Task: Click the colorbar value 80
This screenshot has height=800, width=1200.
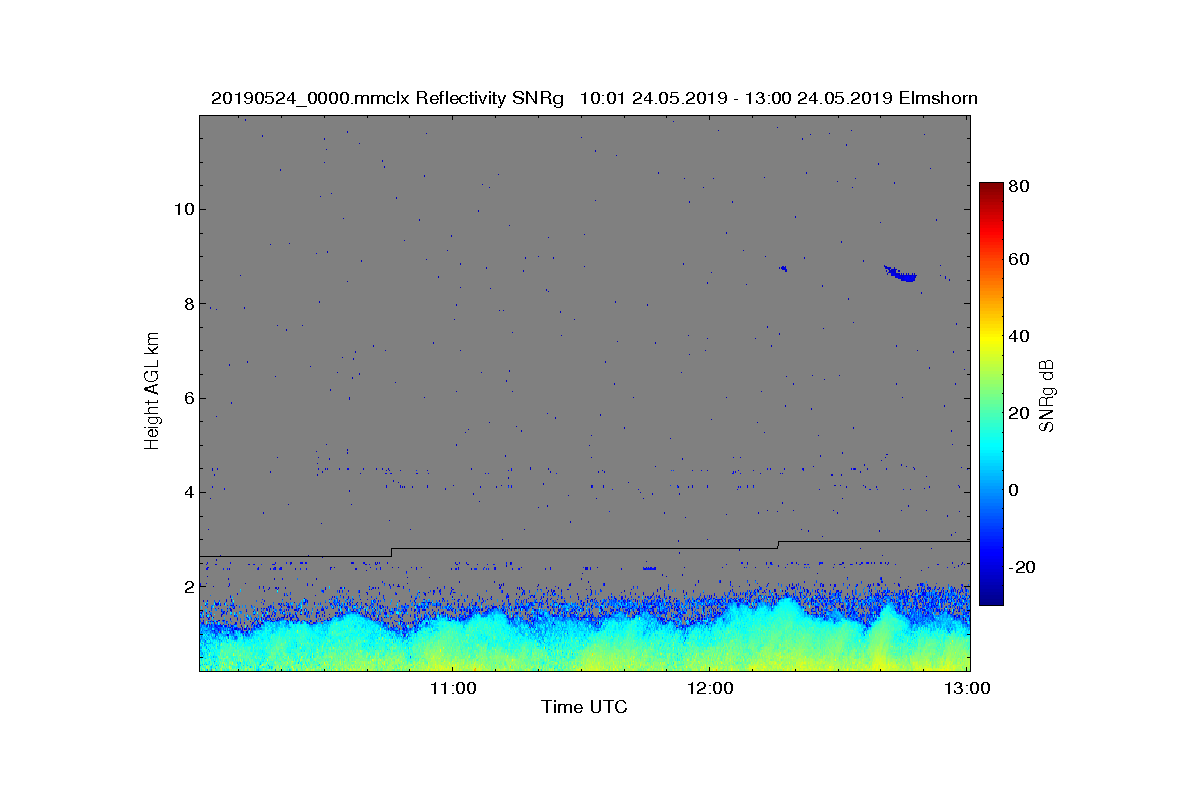Action: [x=1020, y=185]
